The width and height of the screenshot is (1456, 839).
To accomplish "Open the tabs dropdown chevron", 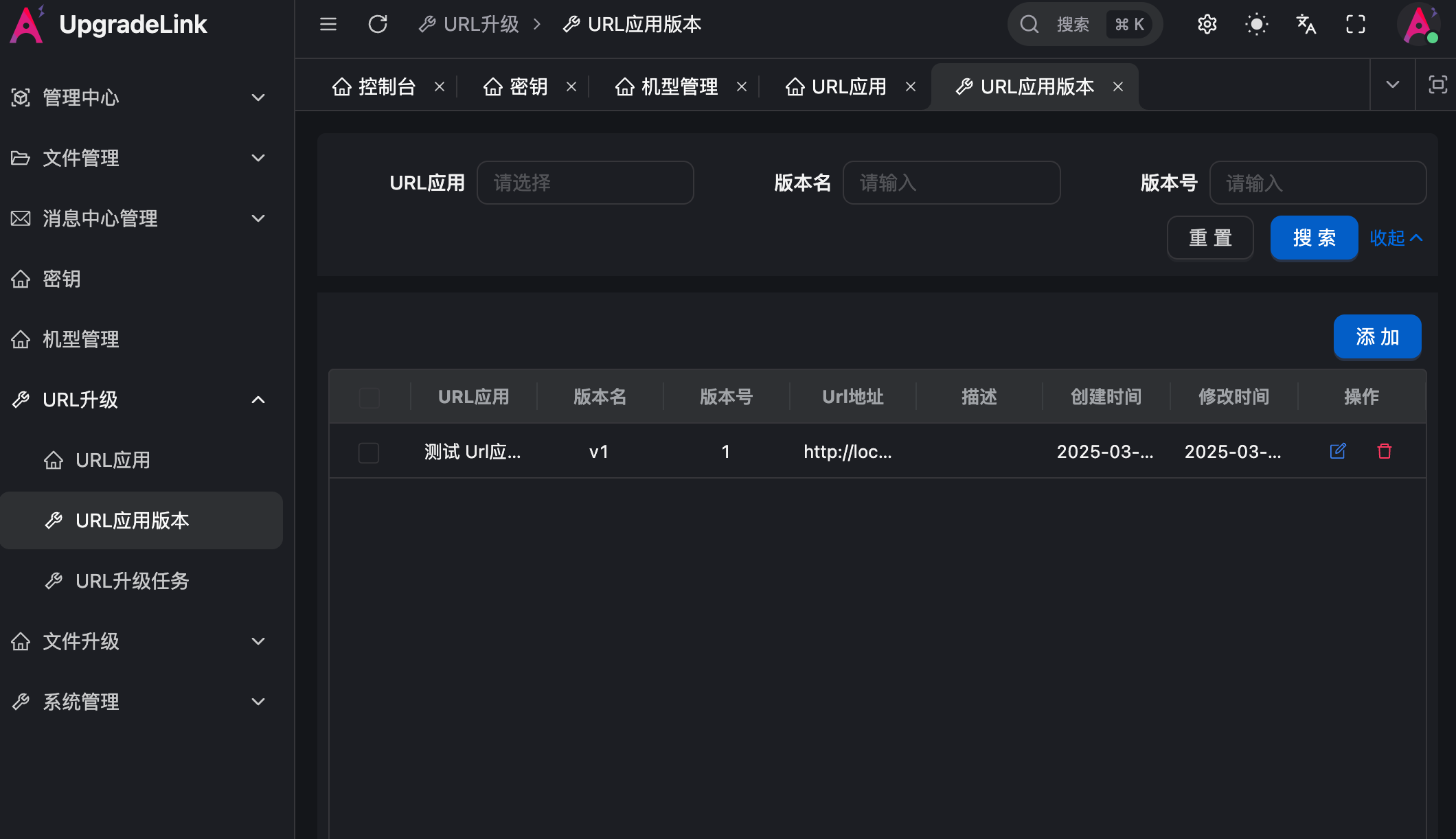I will coord(1393,84).
